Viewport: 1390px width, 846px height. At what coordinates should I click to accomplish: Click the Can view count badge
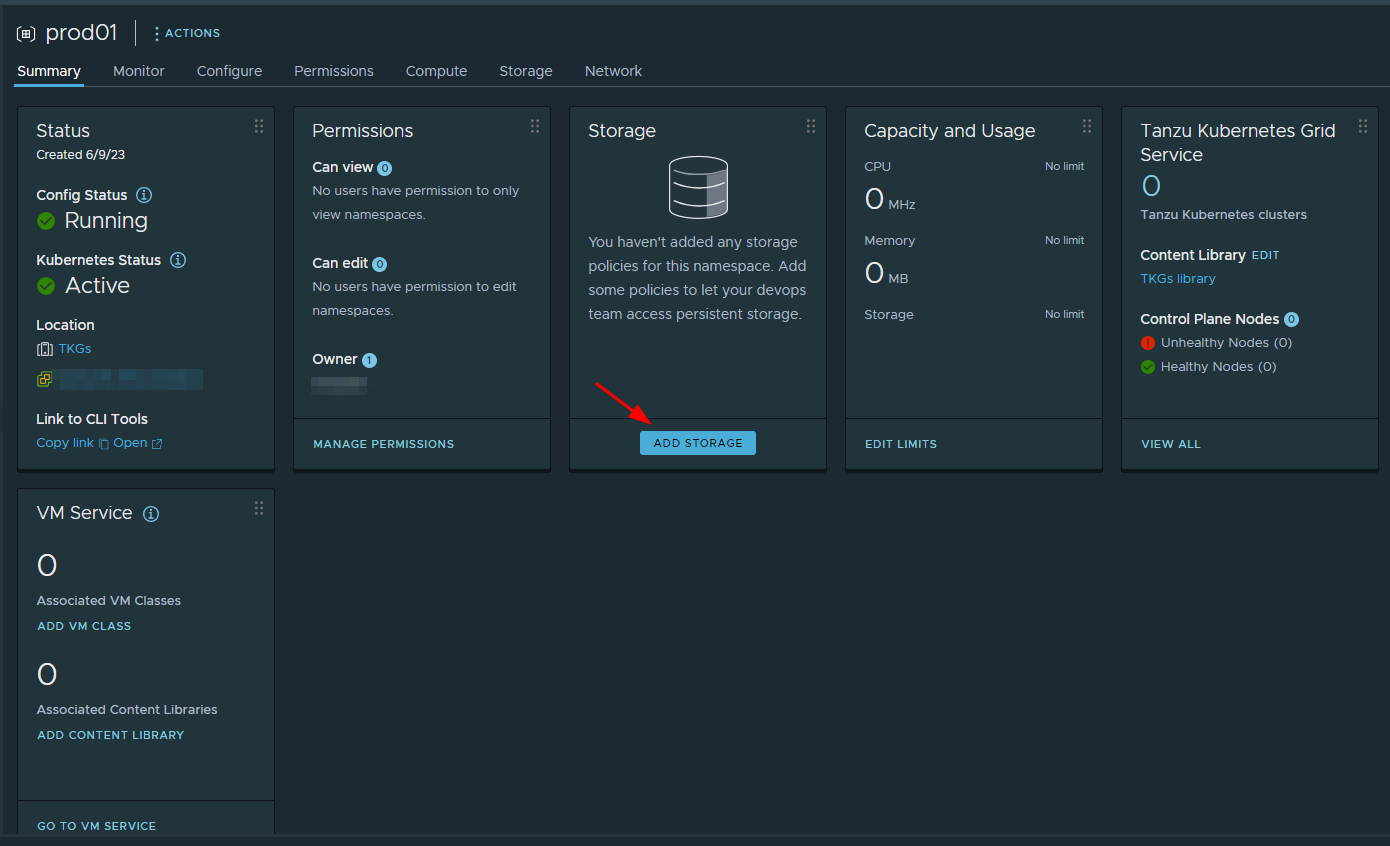coord(384,168)
